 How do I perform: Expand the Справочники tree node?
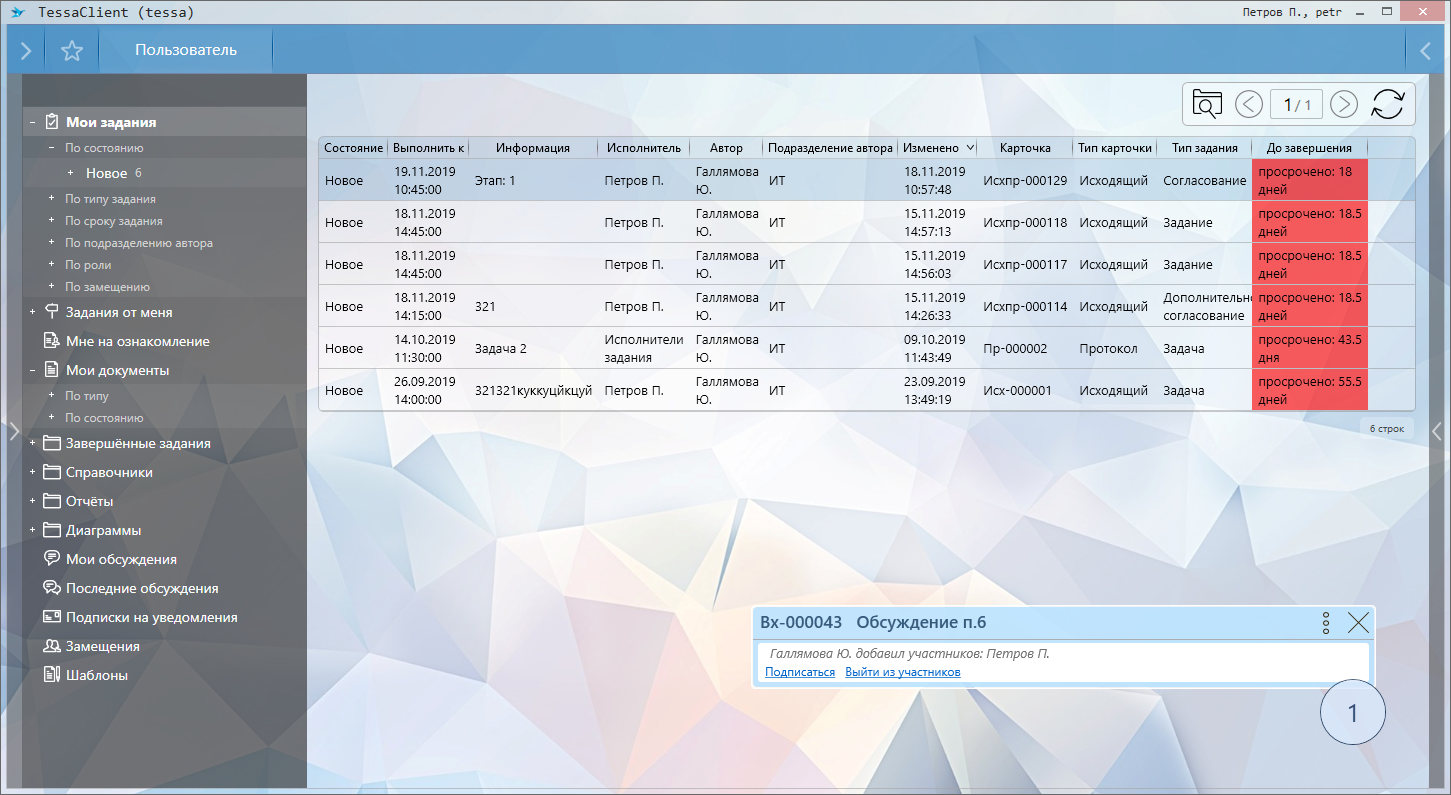33,472
